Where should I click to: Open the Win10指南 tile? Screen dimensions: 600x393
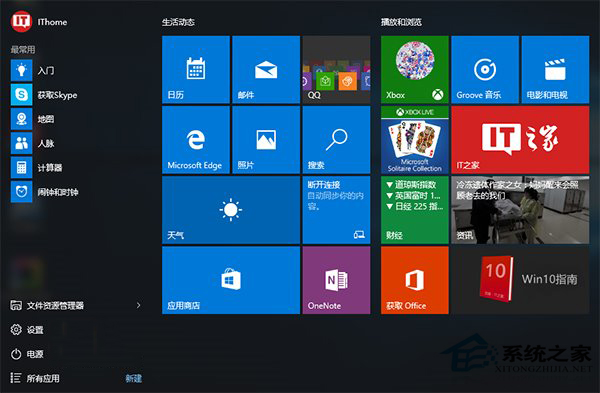tap(520, 280)
